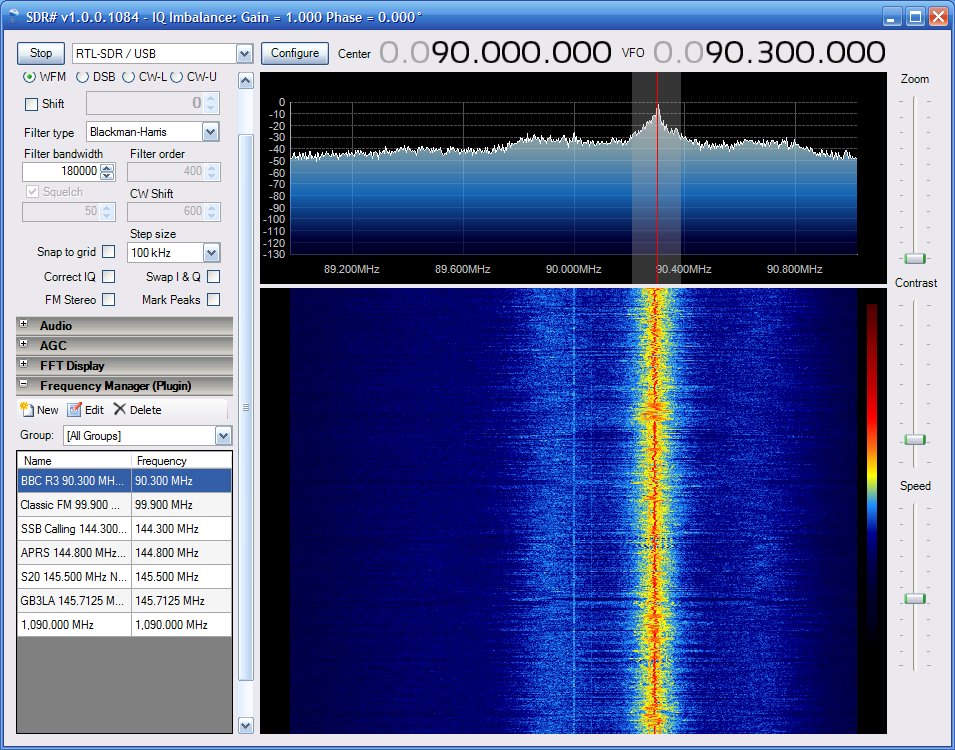Enable the FM Stereo checkbox
955x750 pixels.
click(x=109, y=299)
